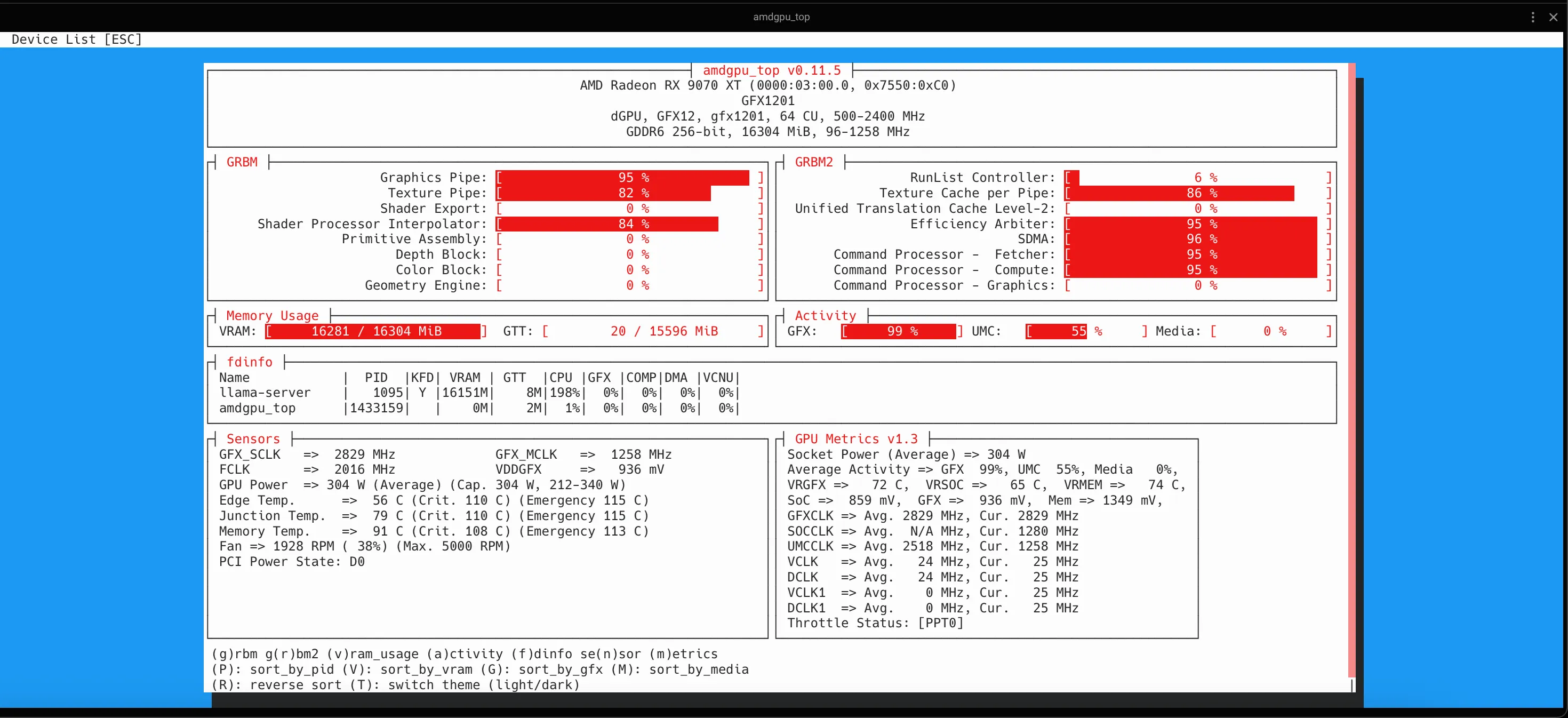Screen dimensions: 1568x718
Task: Click the SDMA 96 % bar
Action: click(x=1198, y=240)
